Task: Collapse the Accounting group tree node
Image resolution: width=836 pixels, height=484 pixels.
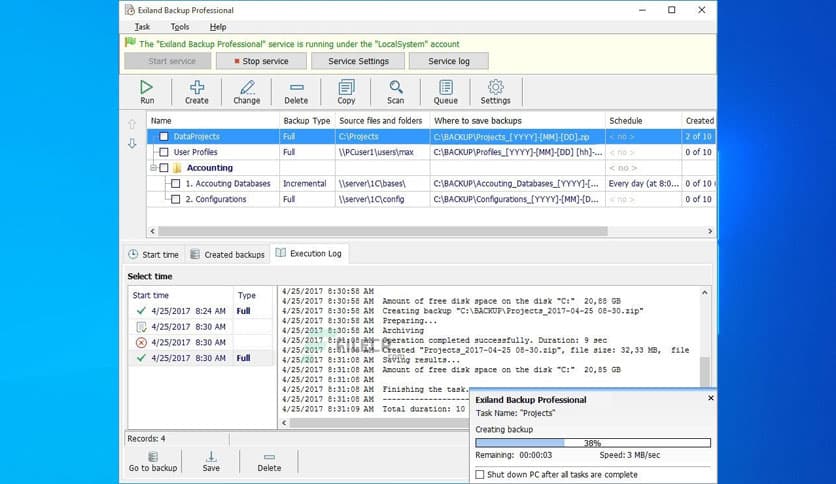Action: pos(153,168)
